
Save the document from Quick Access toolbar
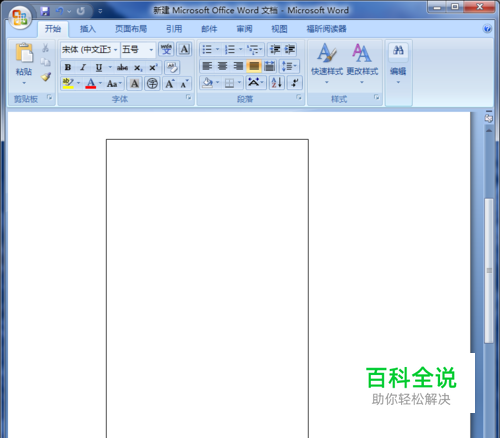(45, 11)
